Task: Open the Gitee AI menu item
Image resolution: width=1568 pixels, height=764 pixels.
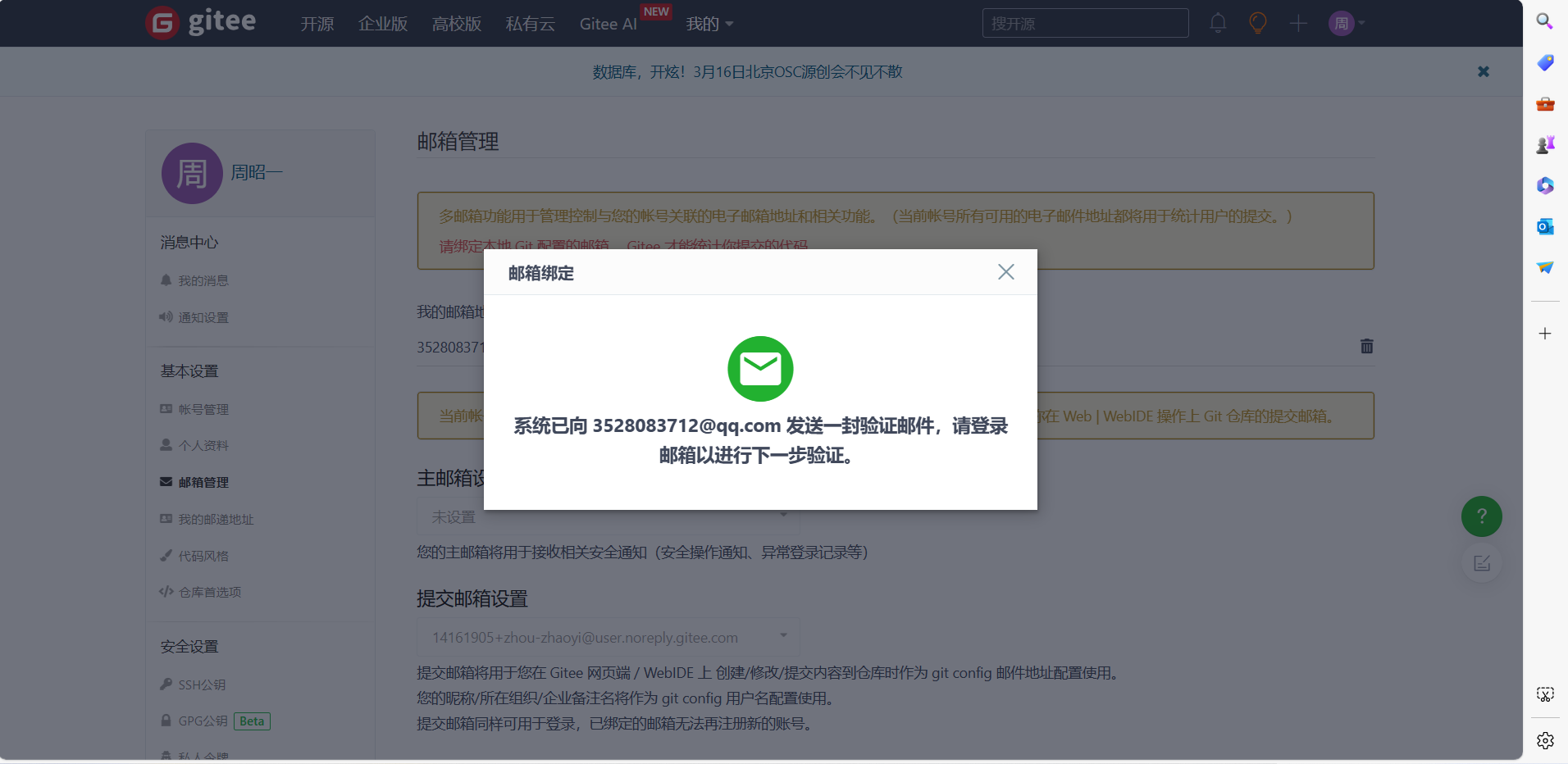Action: point(607,24)
